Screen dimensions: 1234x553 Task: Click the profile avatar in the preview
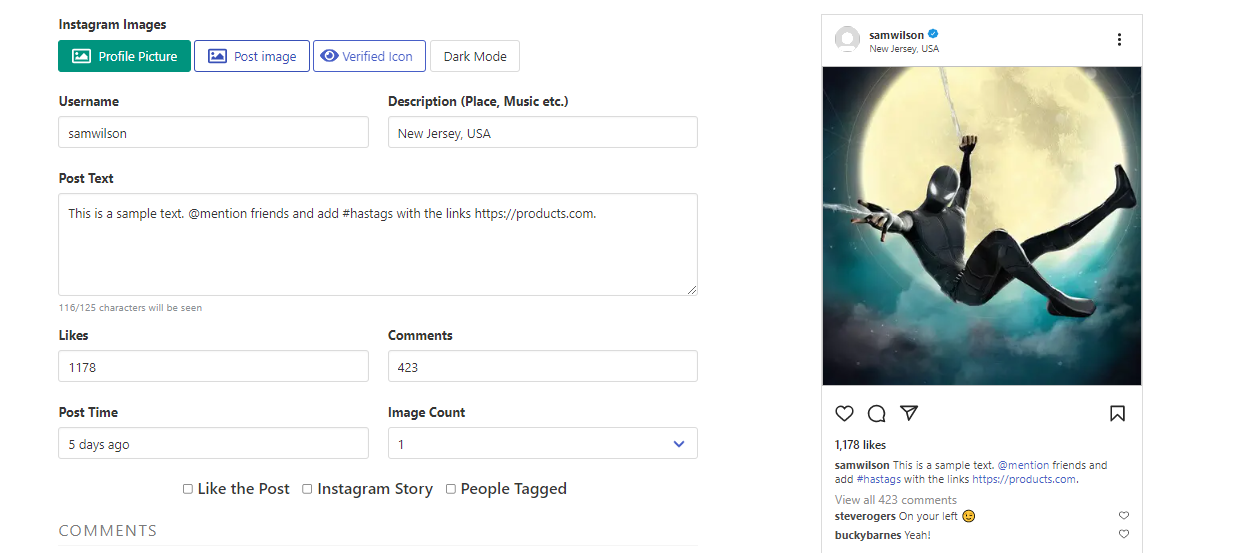coord(847,40)
